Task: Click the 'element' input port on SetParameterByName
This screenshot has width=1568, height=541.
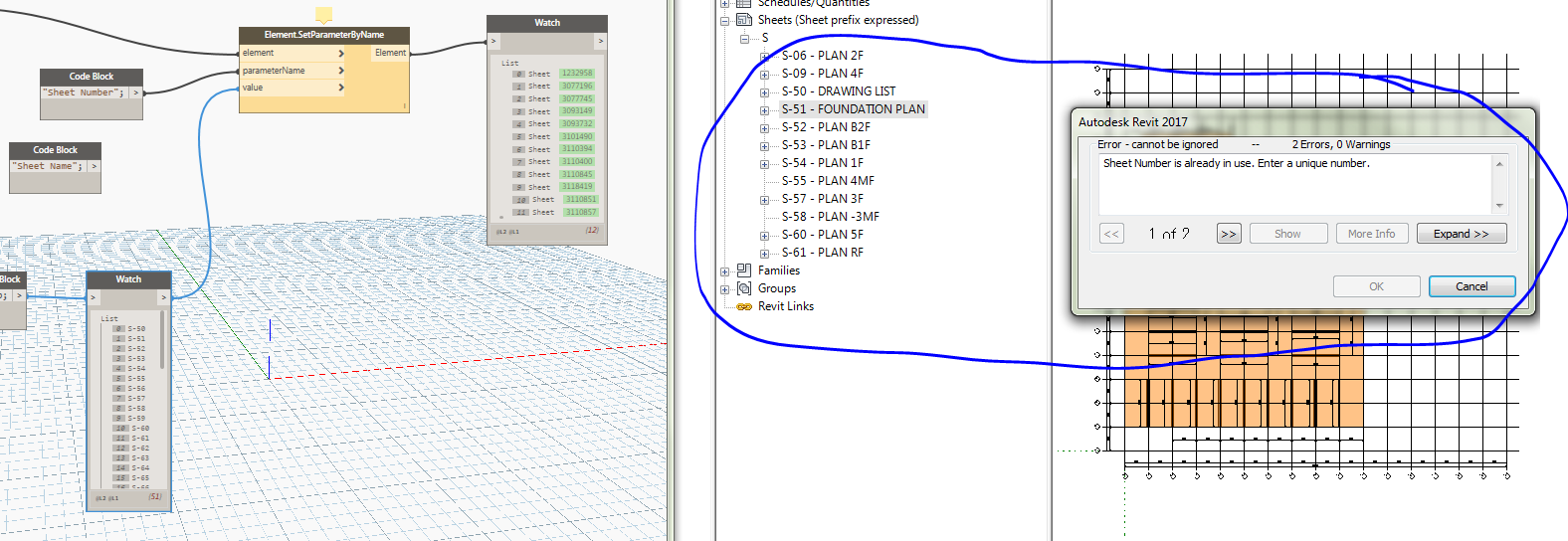Action: [x=293, y=53]
